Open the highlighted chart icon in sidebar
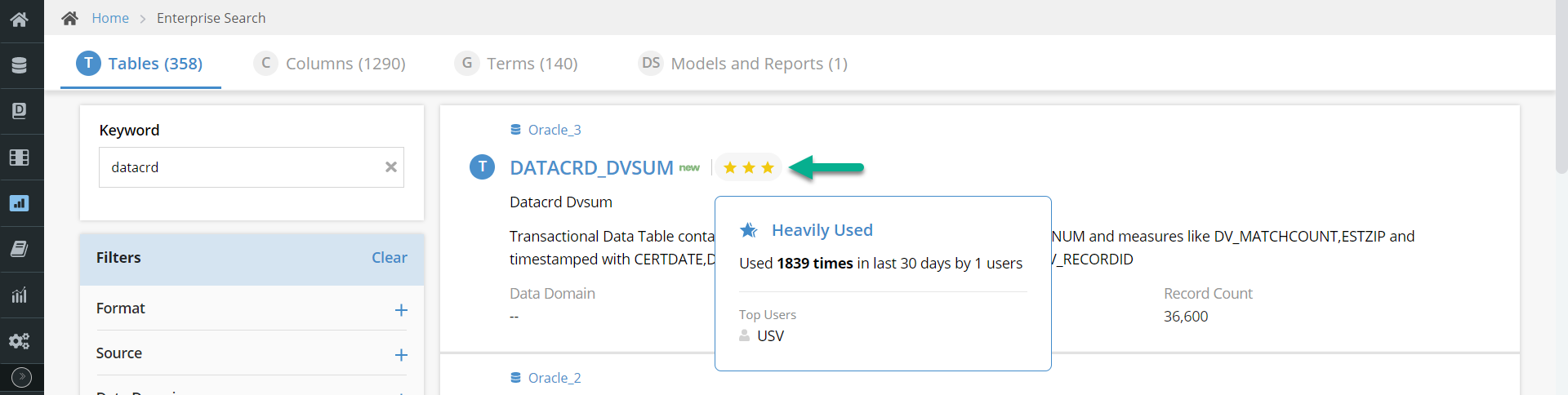 coord(20,203)
